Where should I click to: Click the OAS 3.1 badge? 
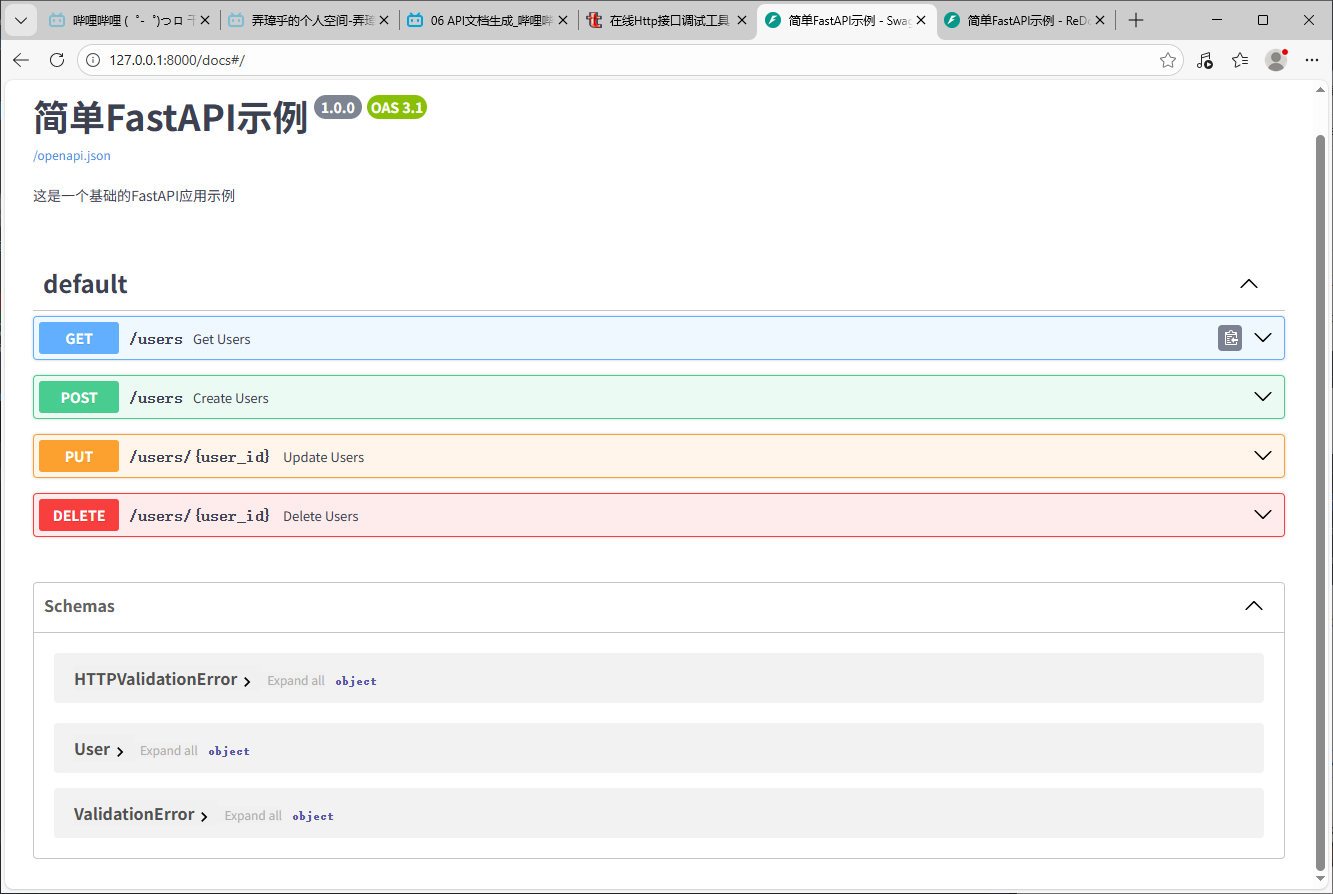coord(397,108)
